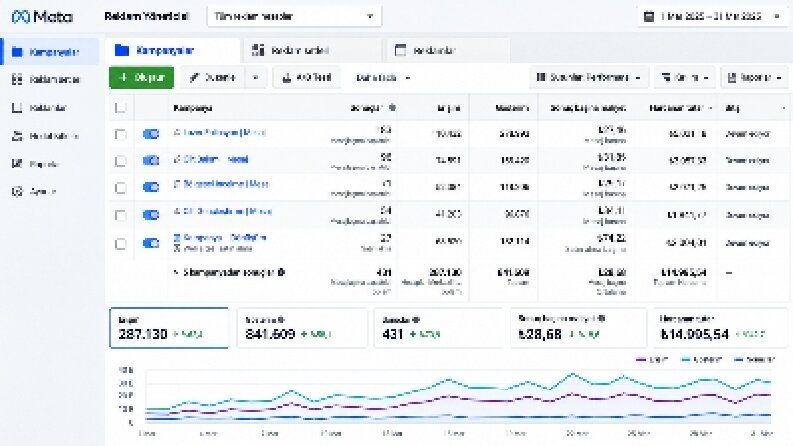Toggle off the first campaign in list
The width and height of the screenshot is (793, 446).
tap(151, 133)
